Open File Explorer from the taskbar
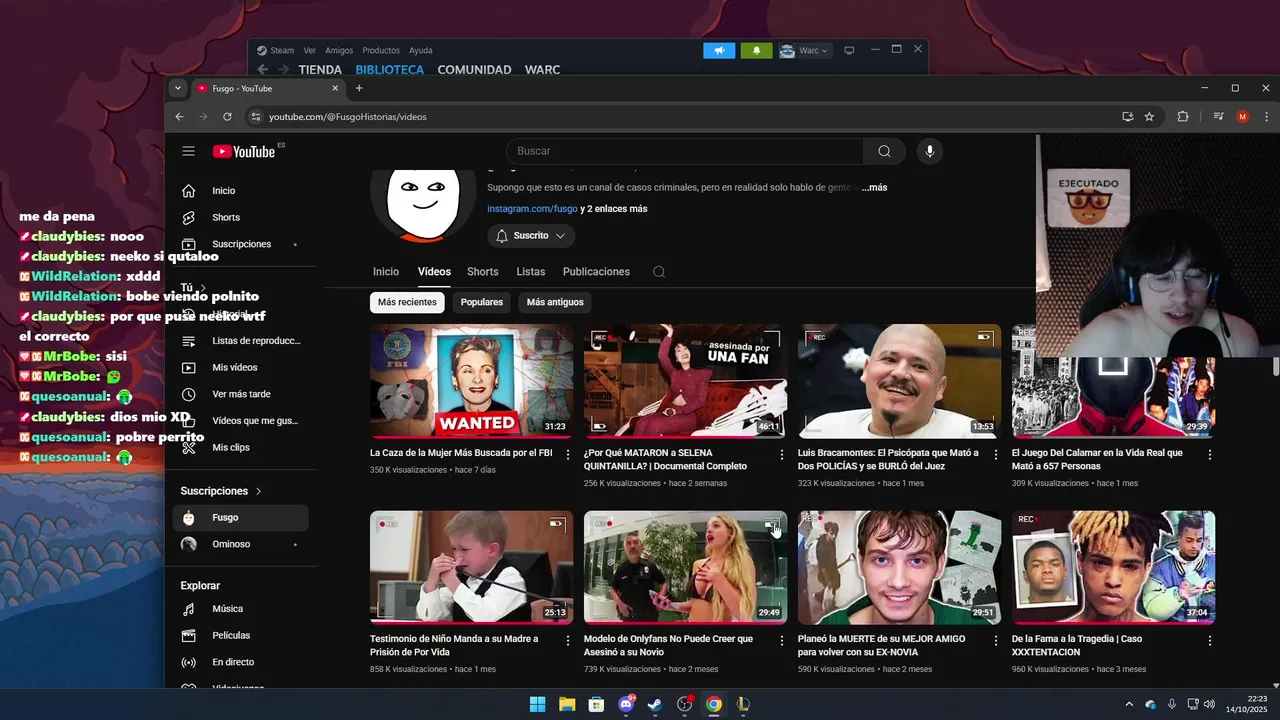This screenshot has height=720, width=1280. click(x=567, y=704)
